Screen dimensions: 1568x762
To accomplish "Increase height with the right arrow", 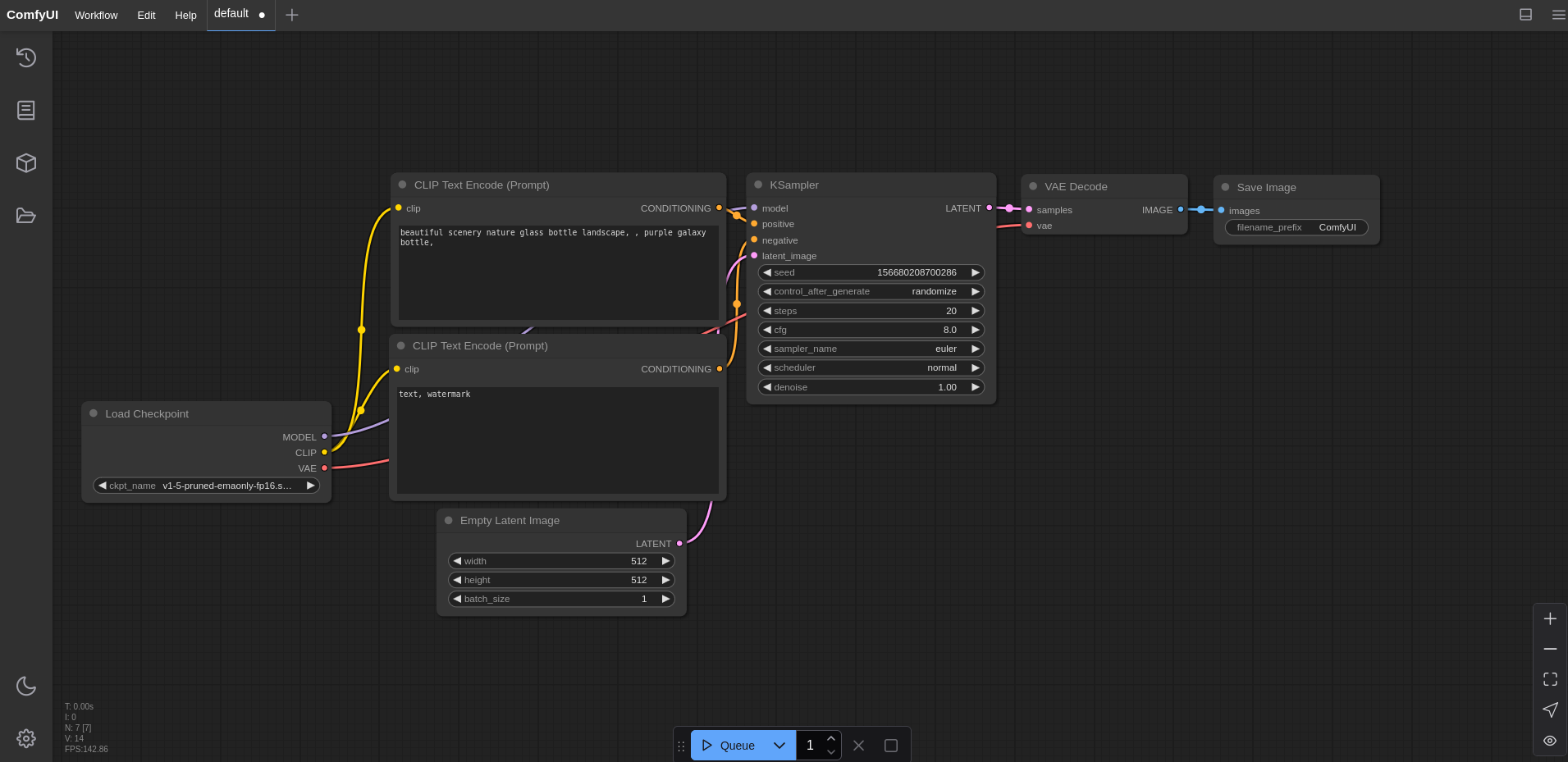I will click(666, 580).
